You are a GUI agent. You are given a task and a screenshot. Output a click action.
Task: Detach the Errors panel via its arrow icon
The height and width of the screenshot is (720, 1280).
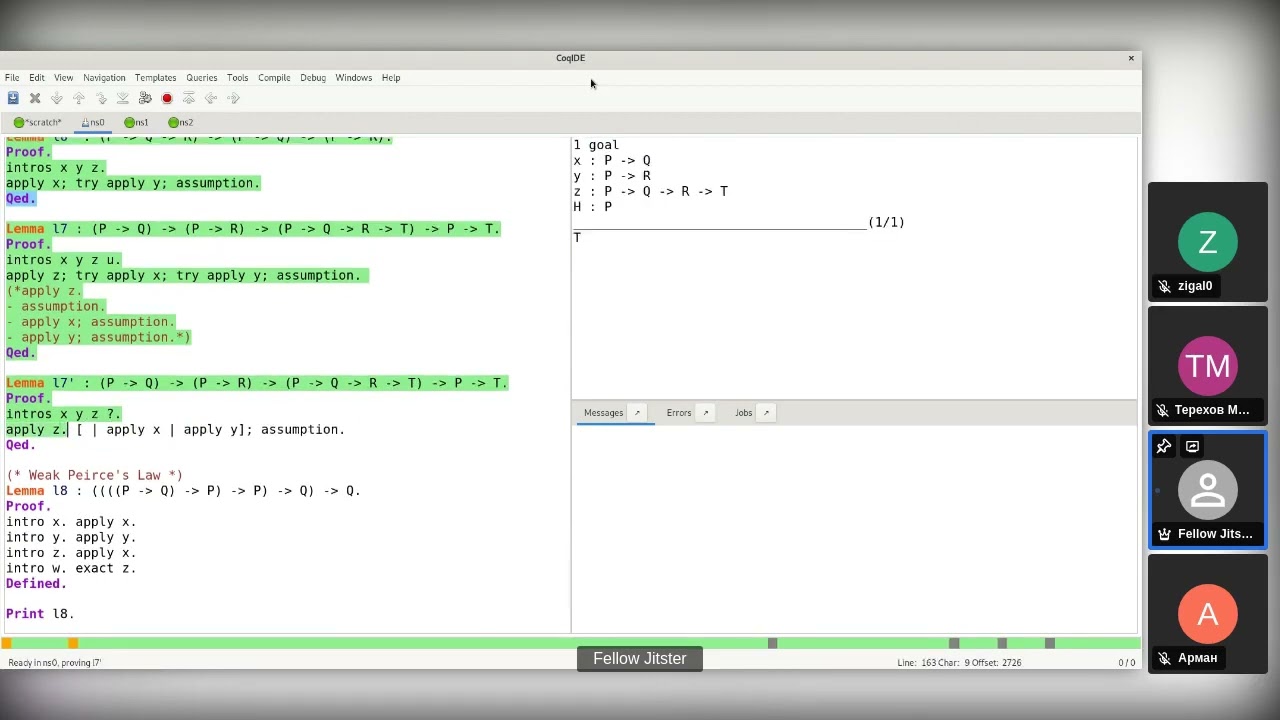pos(705,413)
